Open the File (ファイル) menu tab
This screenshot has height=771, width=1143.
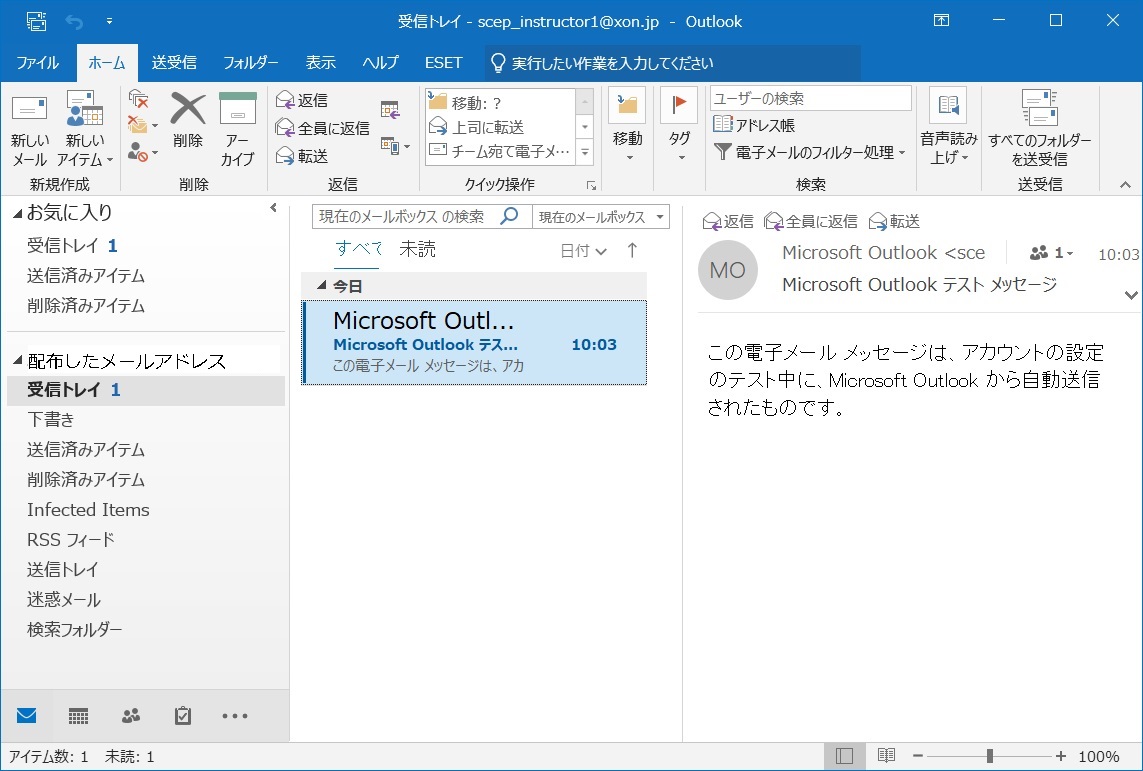tap(38, 63)
